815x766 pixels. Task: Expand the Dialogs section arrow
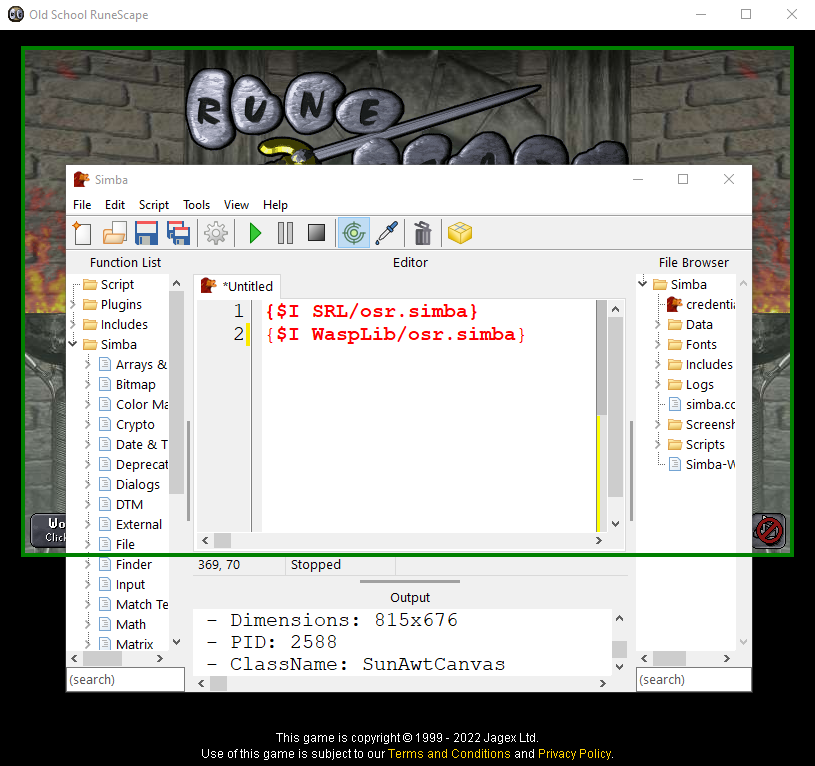pos(88,484)
